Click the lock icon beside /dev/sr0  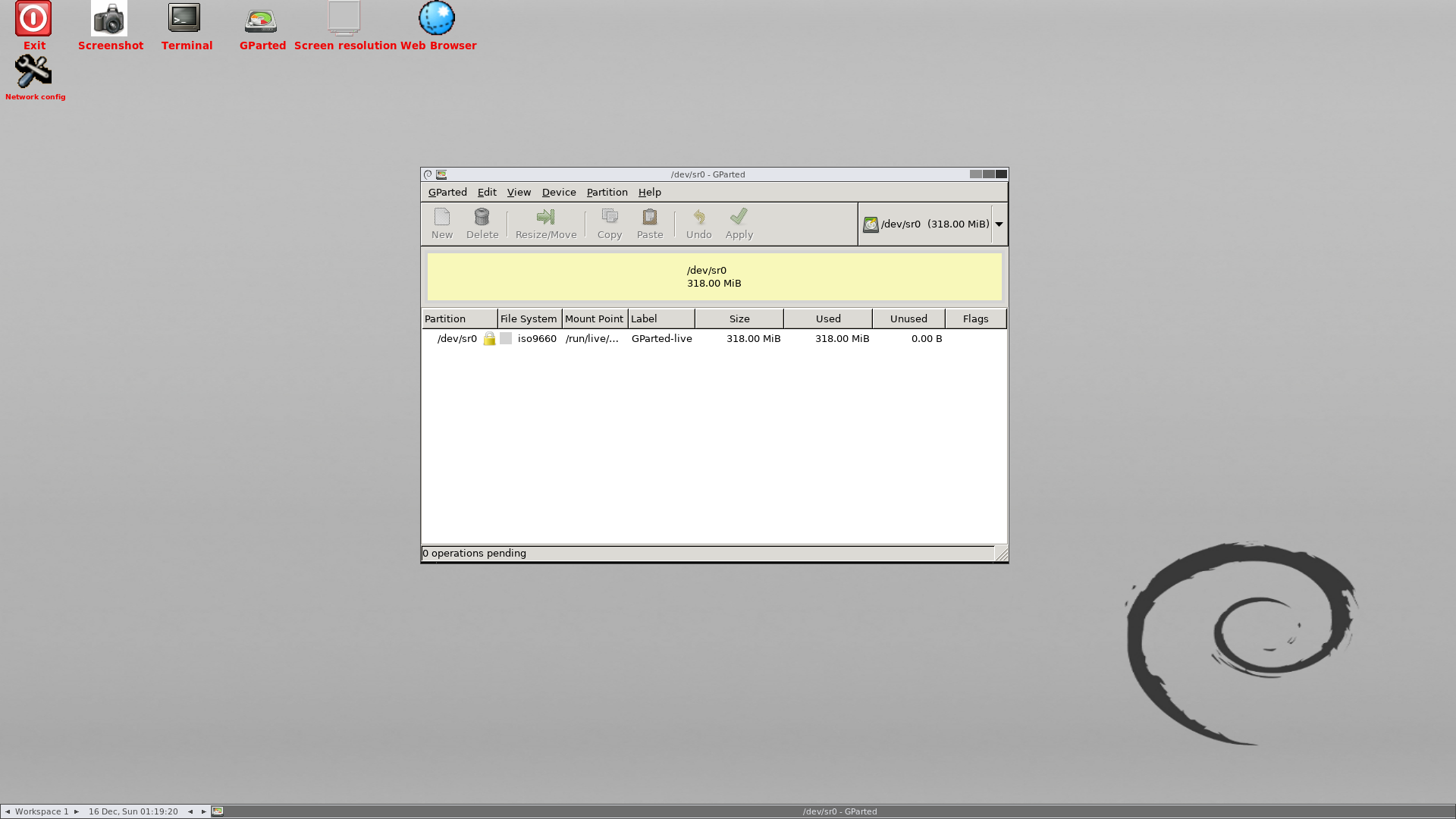[489, 338]
